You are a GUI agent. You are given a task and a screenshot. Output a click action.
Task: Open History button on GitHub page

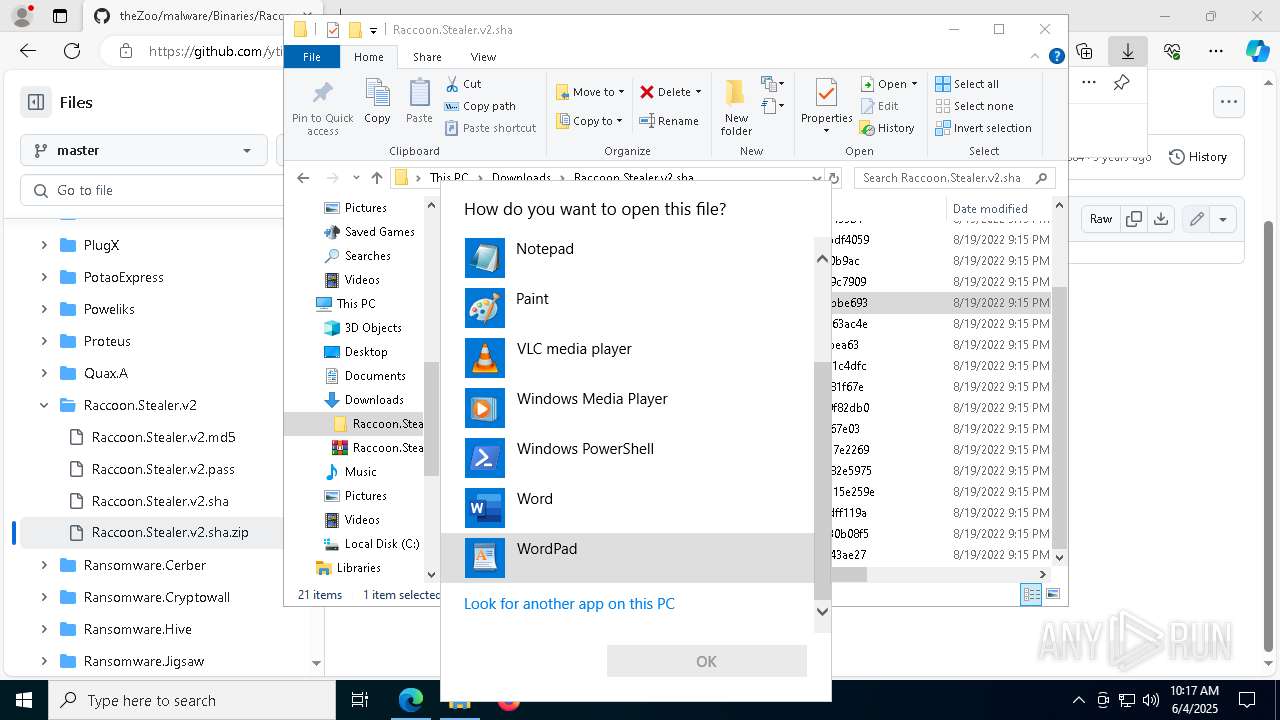1198,157
